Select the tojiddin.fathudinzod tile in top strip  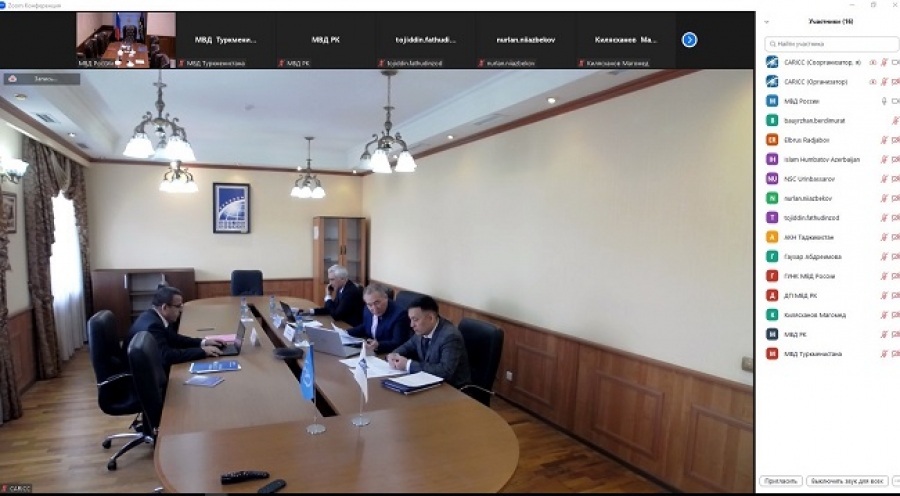[x=425, y=41]
